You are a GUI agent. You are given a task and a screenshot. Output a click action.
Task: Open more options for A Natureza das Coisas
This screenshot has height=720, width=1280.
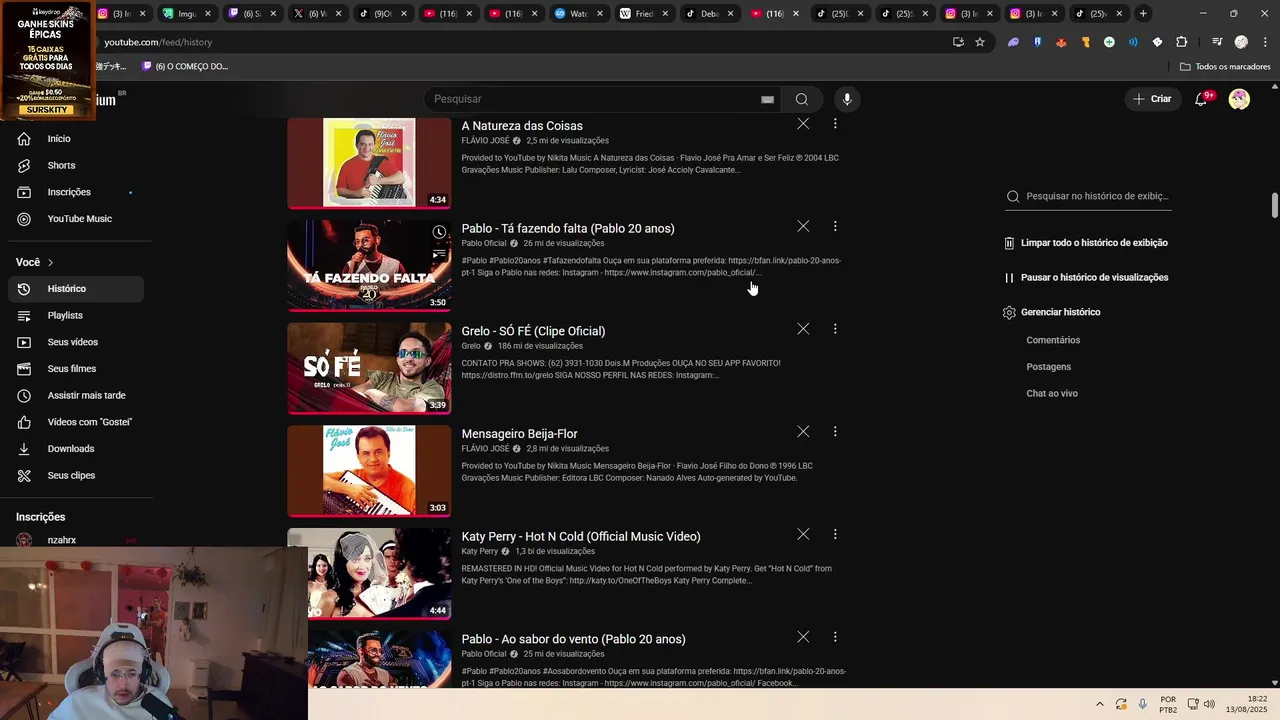(x=835, y=124)
